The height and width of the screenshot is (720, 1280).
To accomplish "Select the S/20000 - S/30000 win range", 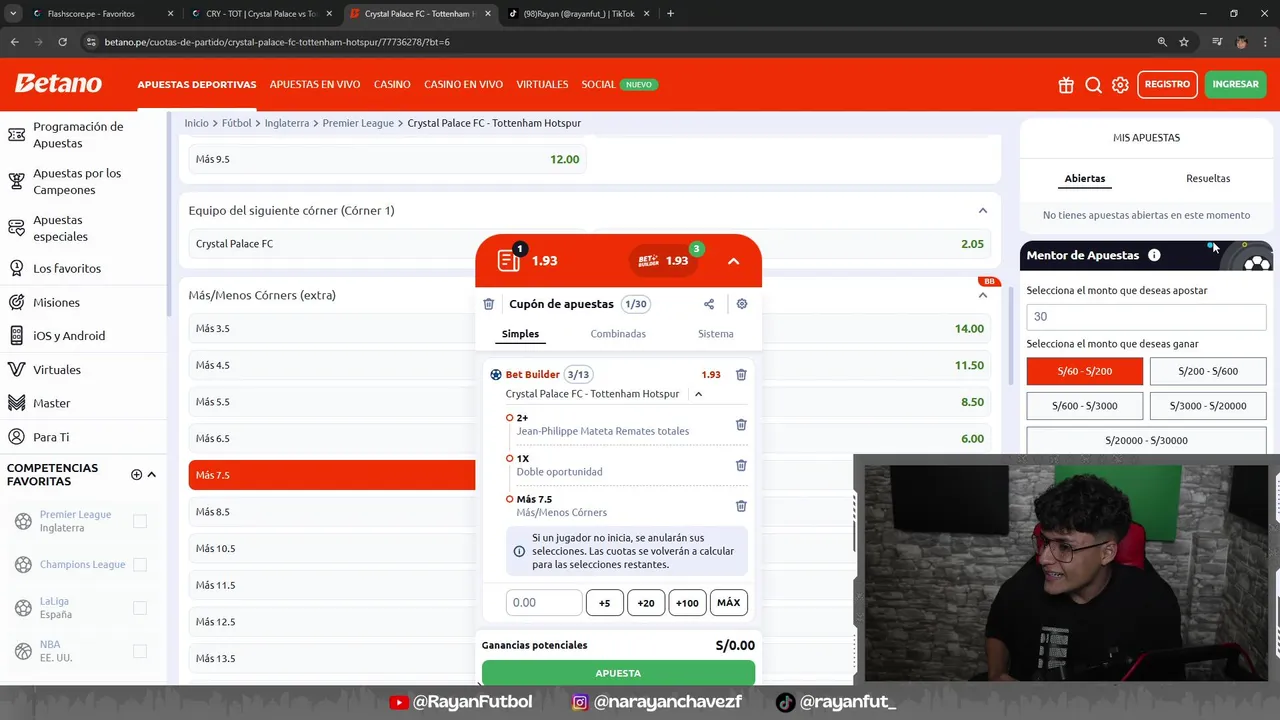I will click(x=1146, y=440).
